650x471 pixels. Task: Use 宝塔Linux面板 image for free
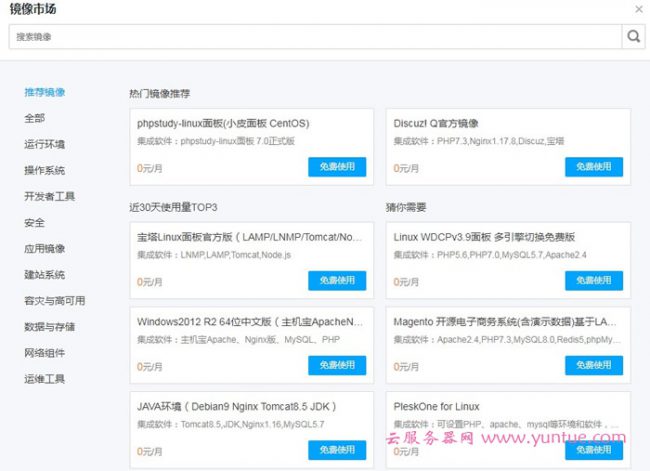[337, 281]
